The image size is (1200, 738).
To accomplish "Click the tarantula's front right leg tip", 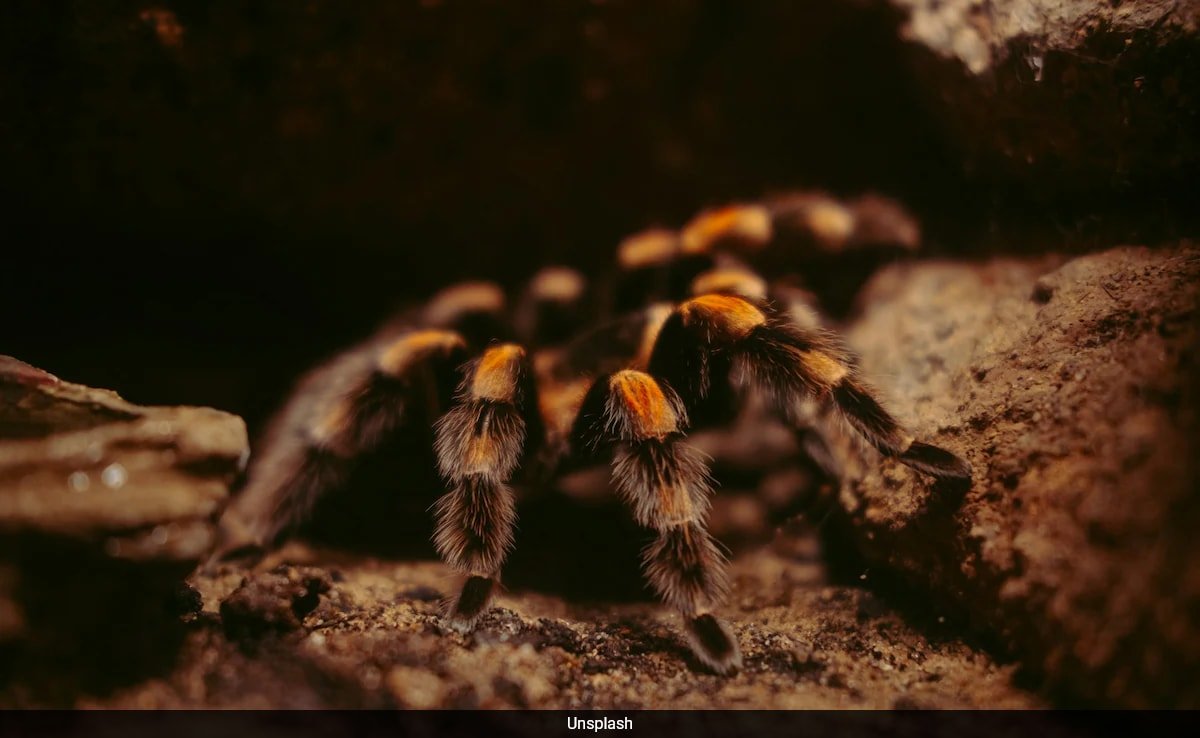I will coord(714,643).
